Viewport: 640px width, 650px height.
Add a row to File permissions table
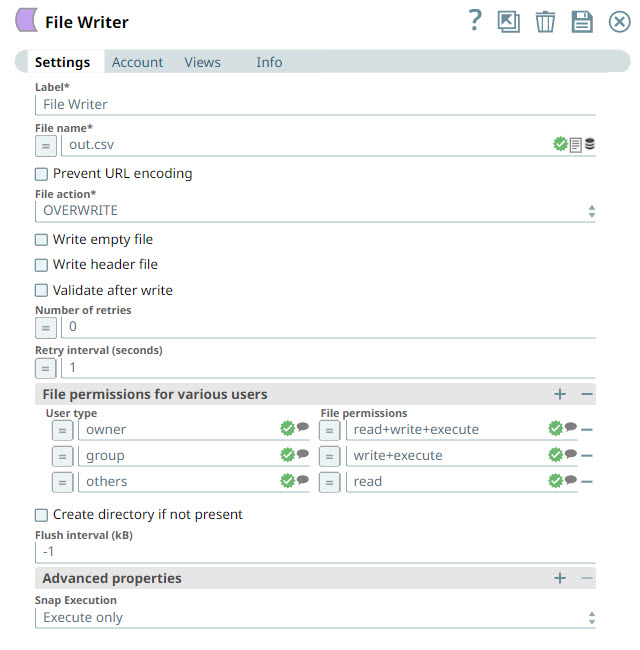pos(560,394)
